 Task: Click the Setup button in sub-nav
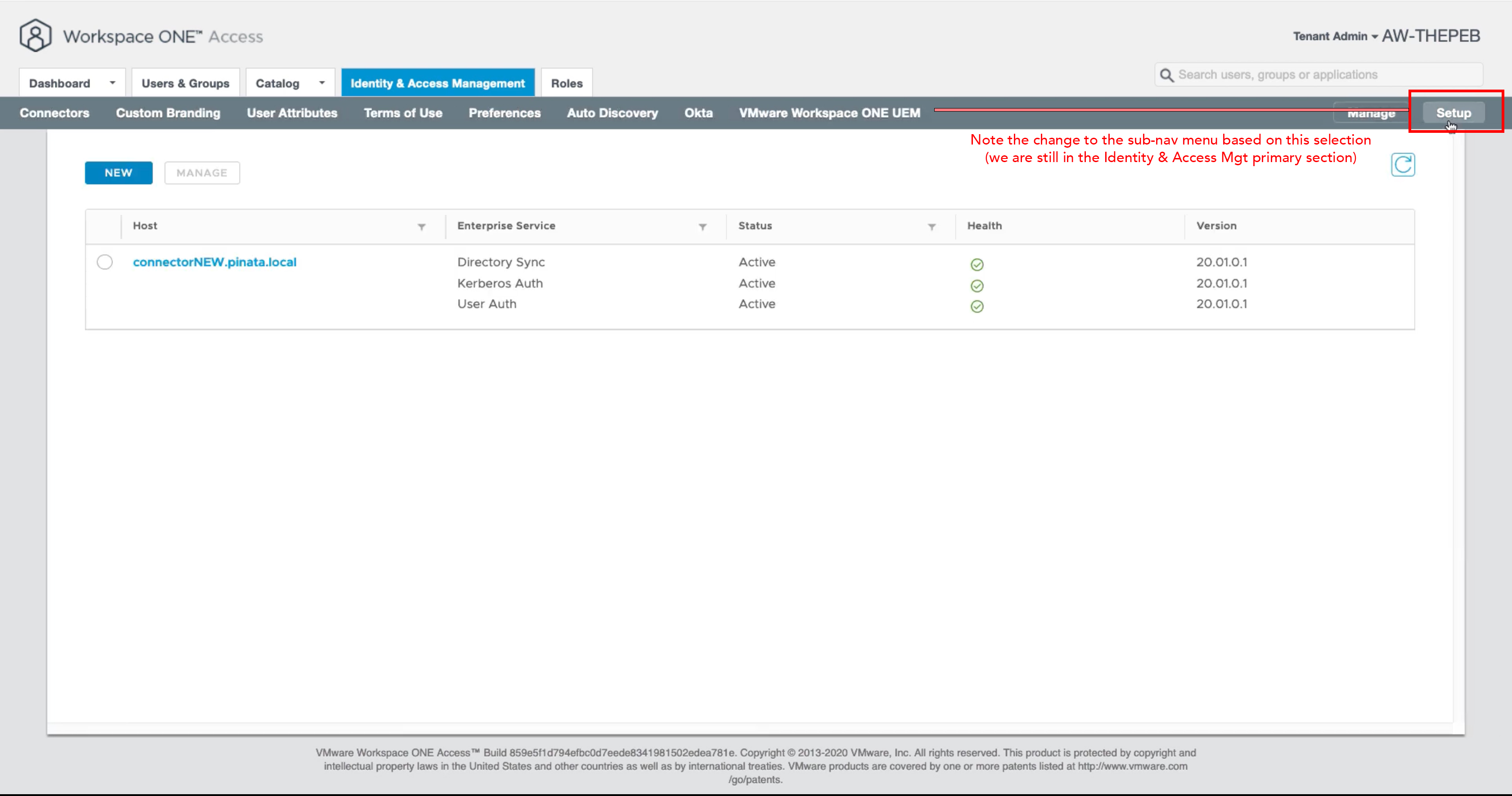tap(1453, 113)
